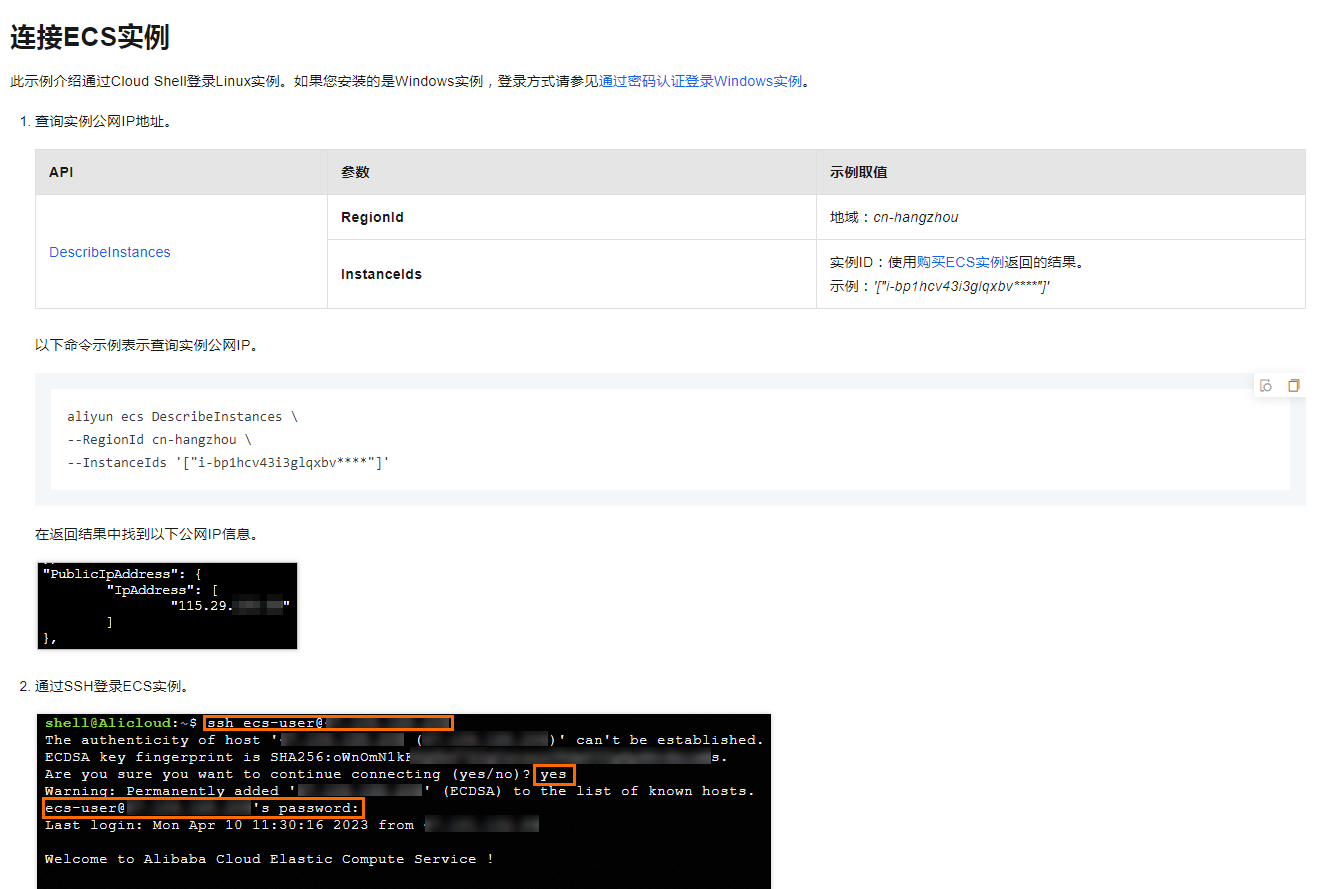The image size is (1324, 889).
Task: Click the code line '--RegionId cn-hangzhou \'
Action: 159,440
